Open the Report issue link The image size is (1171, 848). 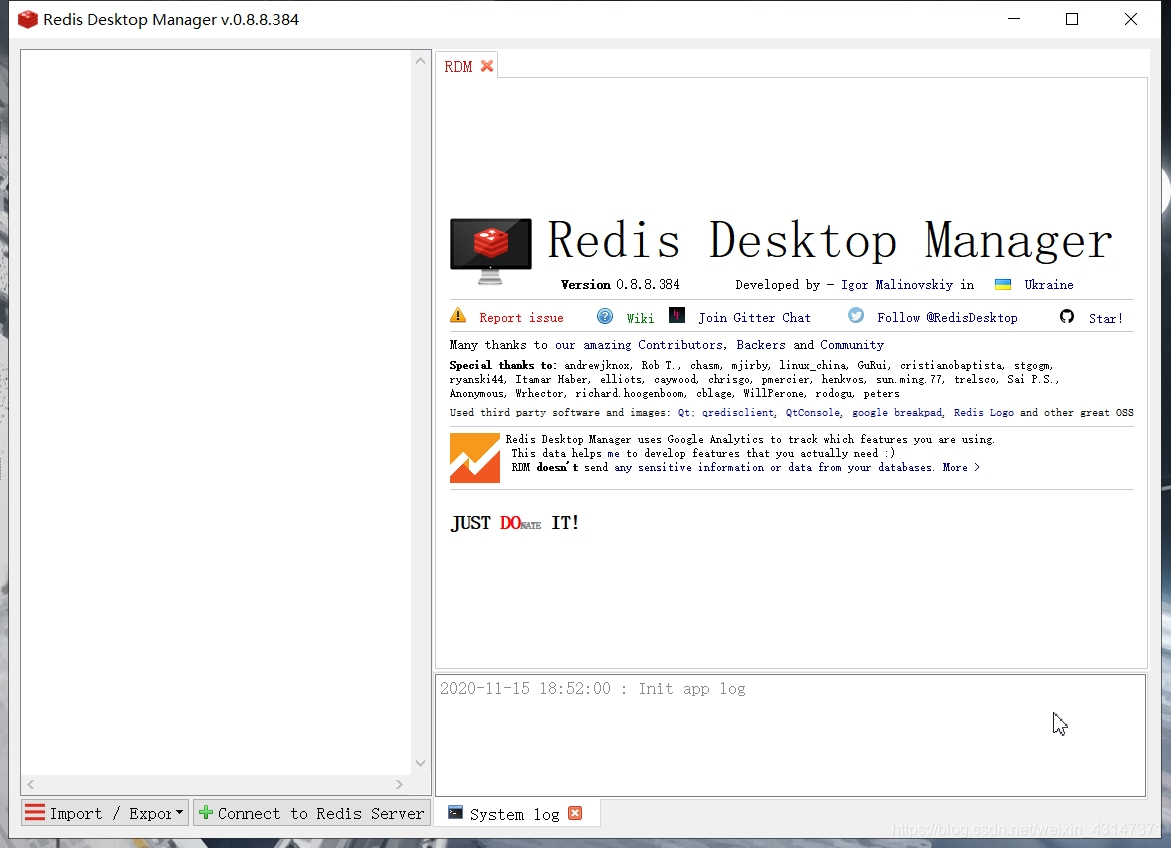521,318
